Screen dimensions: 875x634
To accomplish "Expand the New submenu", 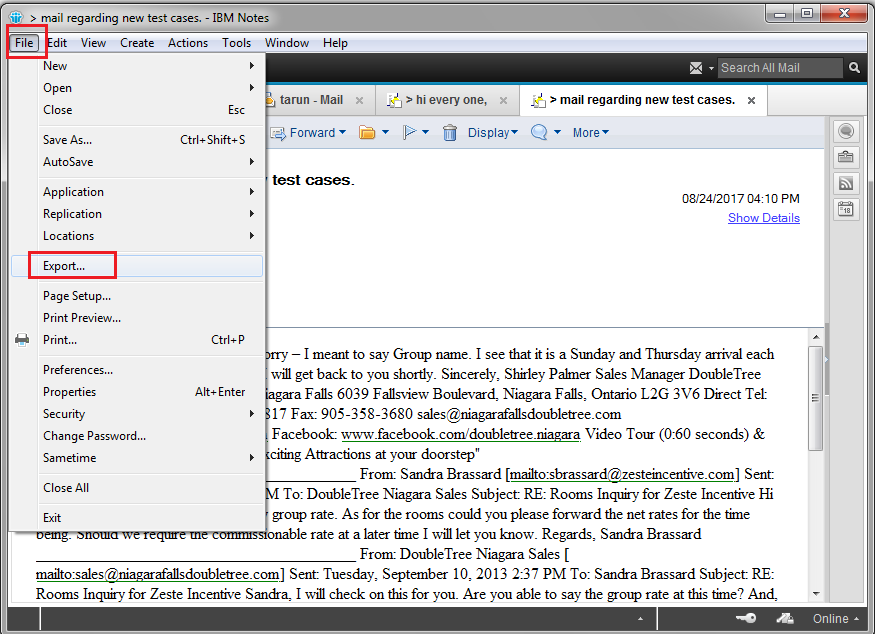I will tap(137, 66).
